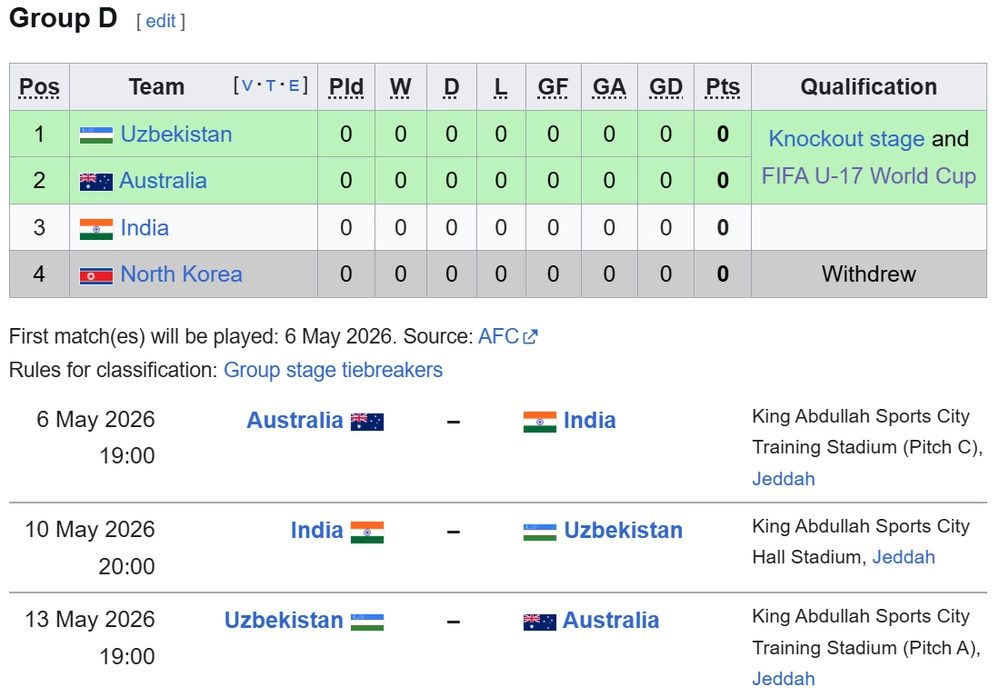The width and height of the screenshot is (1000, 697).
Task: Click the North Korea flag icon
Action: (96, 275)
